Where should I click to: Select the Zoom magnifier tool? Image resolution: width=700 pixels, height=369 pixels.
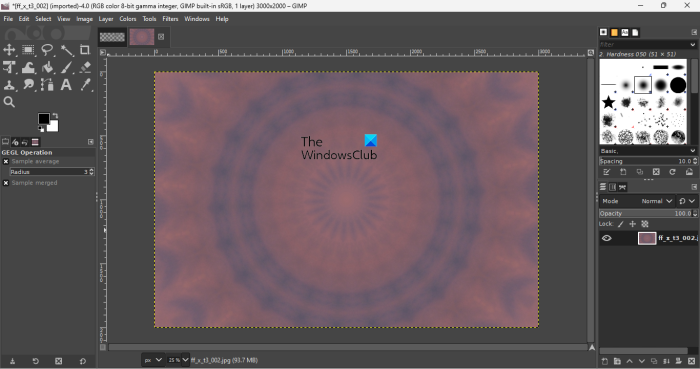(9, 102)
